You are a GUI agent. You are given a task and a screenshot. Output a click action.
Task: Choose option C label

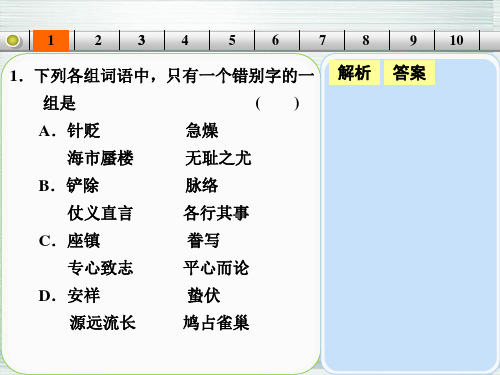pos(47,241)
